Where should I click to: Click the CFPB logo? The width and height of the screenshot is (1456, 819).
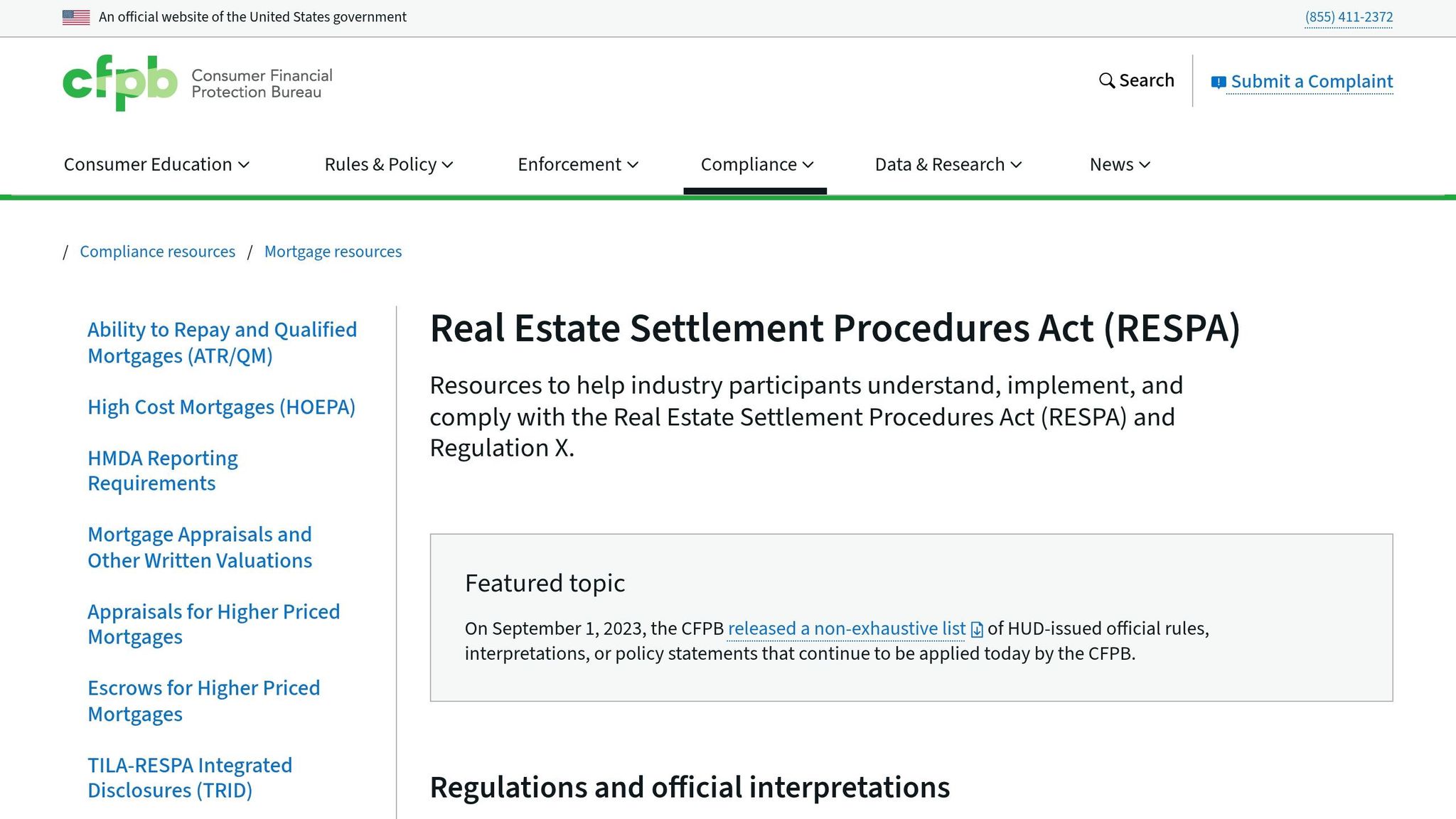click(x=119, y=82)
